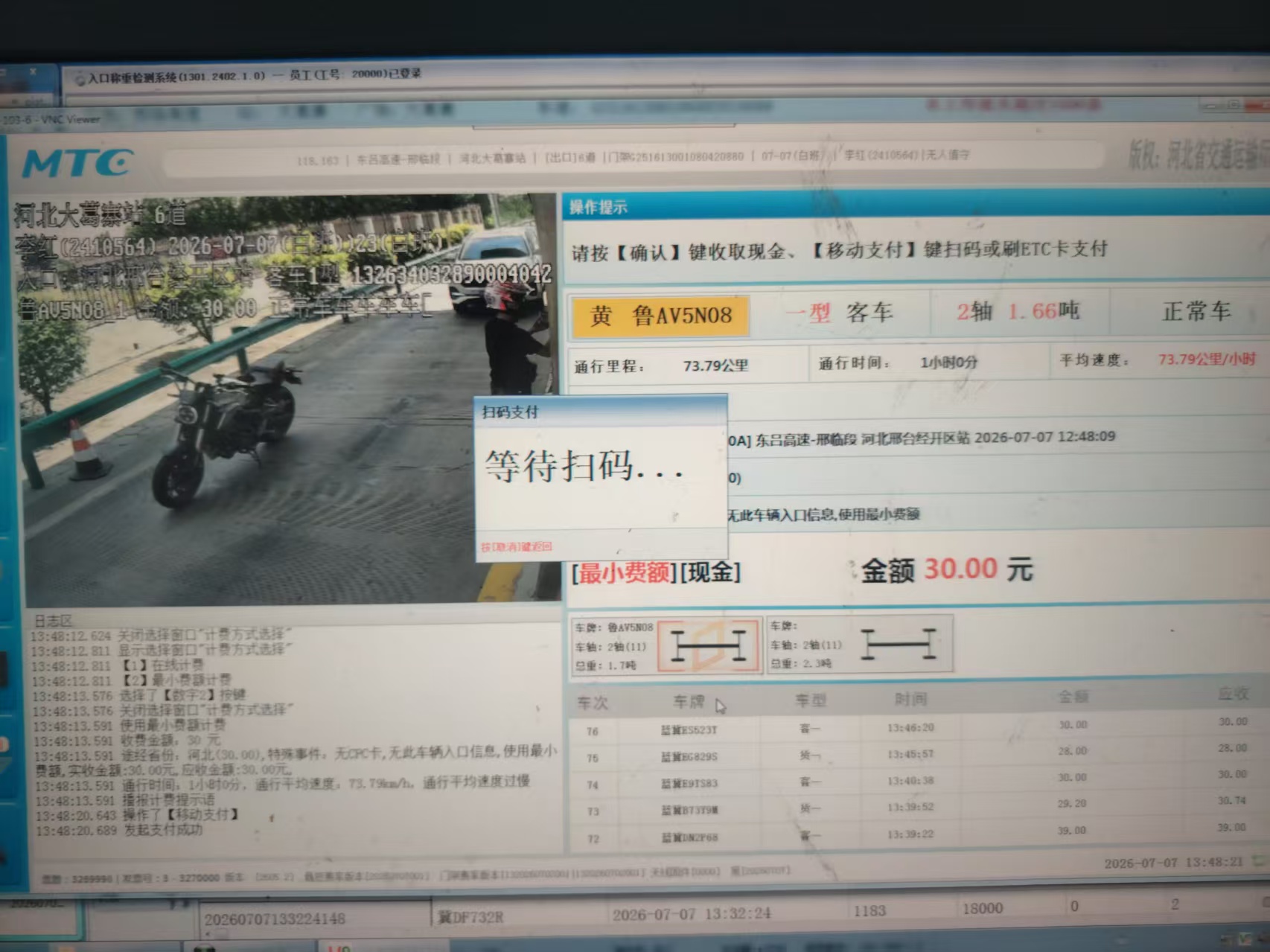1270x952 pixels.
Task: Click the status bar clock 2026-07-07 13:48:21
Action: 1173,863
